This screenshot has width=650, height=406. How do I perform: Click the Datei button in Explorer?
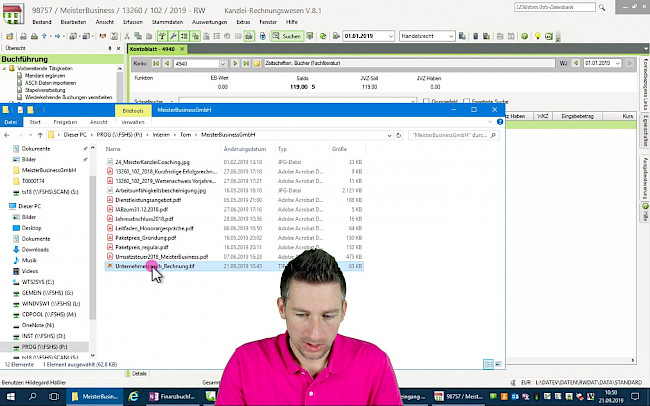[9, 122]
